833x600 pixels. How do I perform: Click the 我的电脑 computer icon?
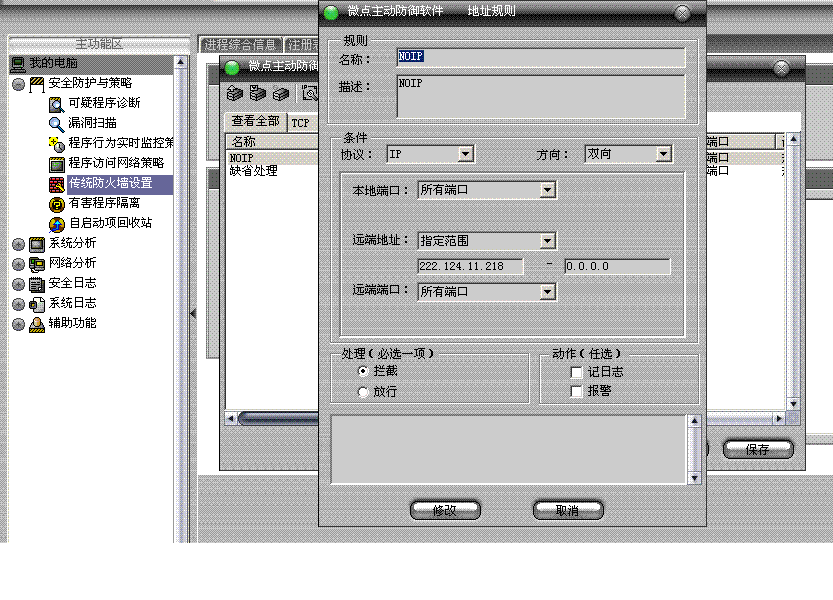18,64
